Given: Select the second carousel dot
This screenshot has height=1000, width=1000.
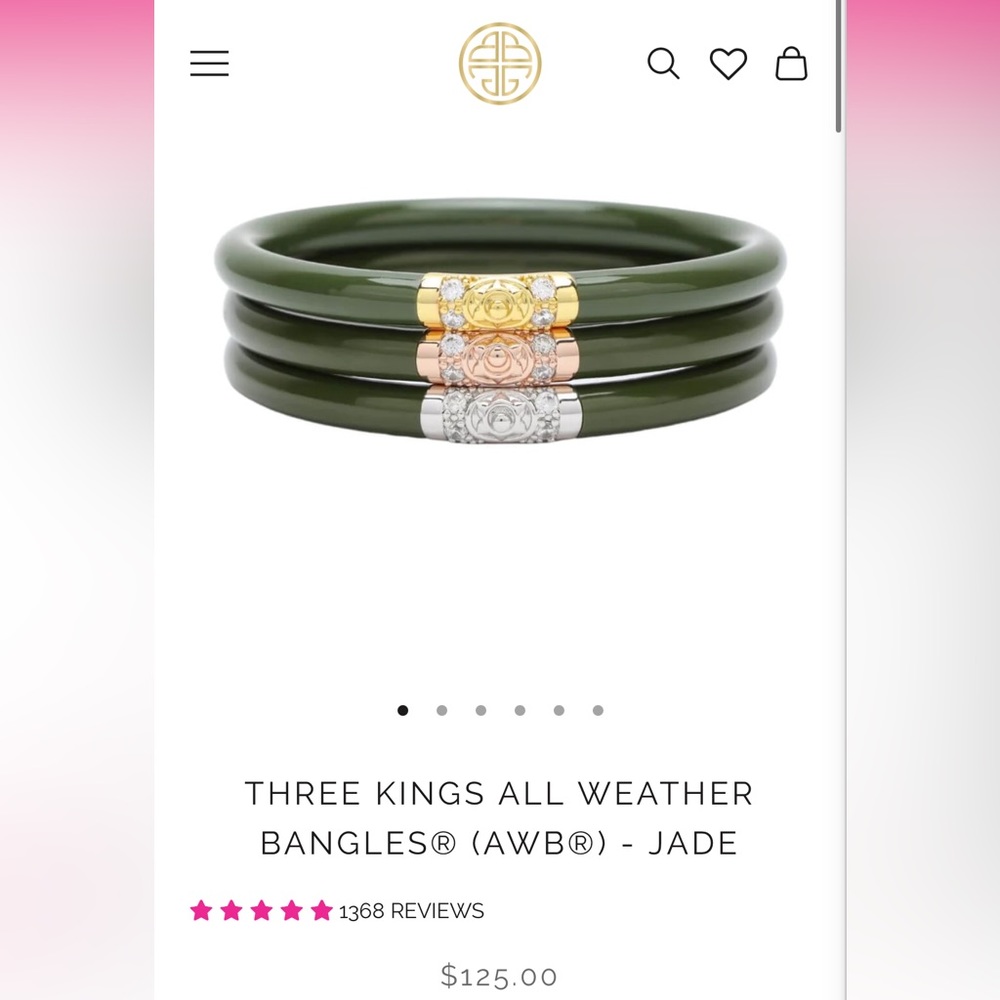Looking at the screenshot, I should point(441,710).
